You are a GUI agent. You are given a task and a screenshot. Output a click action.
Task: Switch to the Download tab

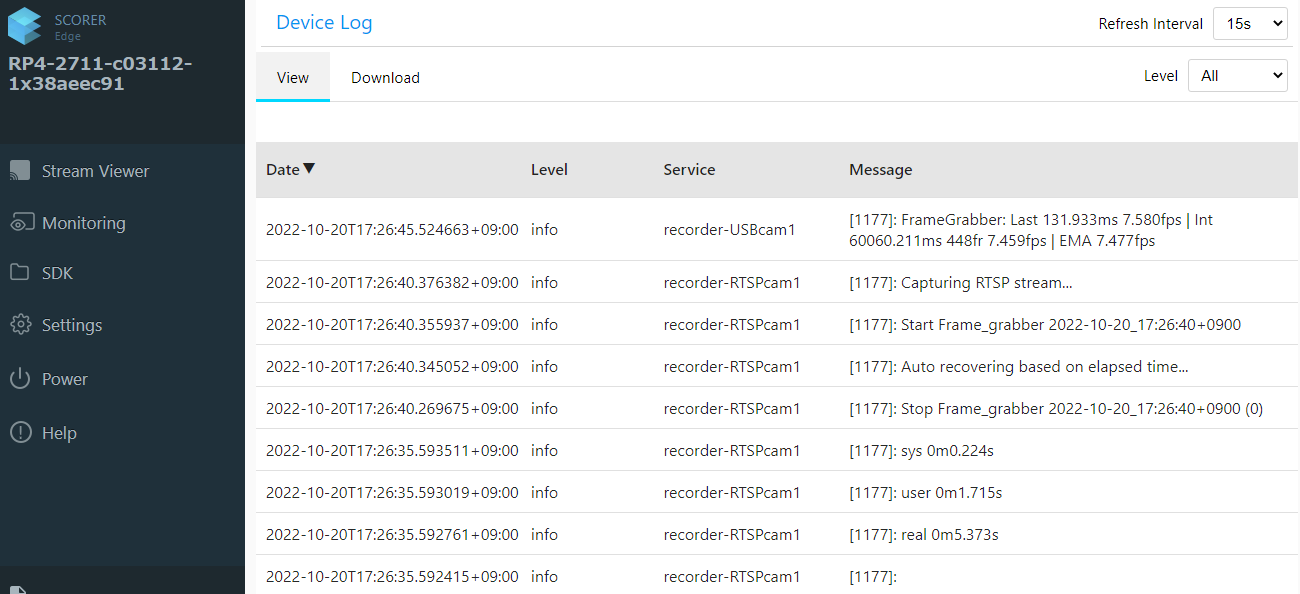pos(385,78)
